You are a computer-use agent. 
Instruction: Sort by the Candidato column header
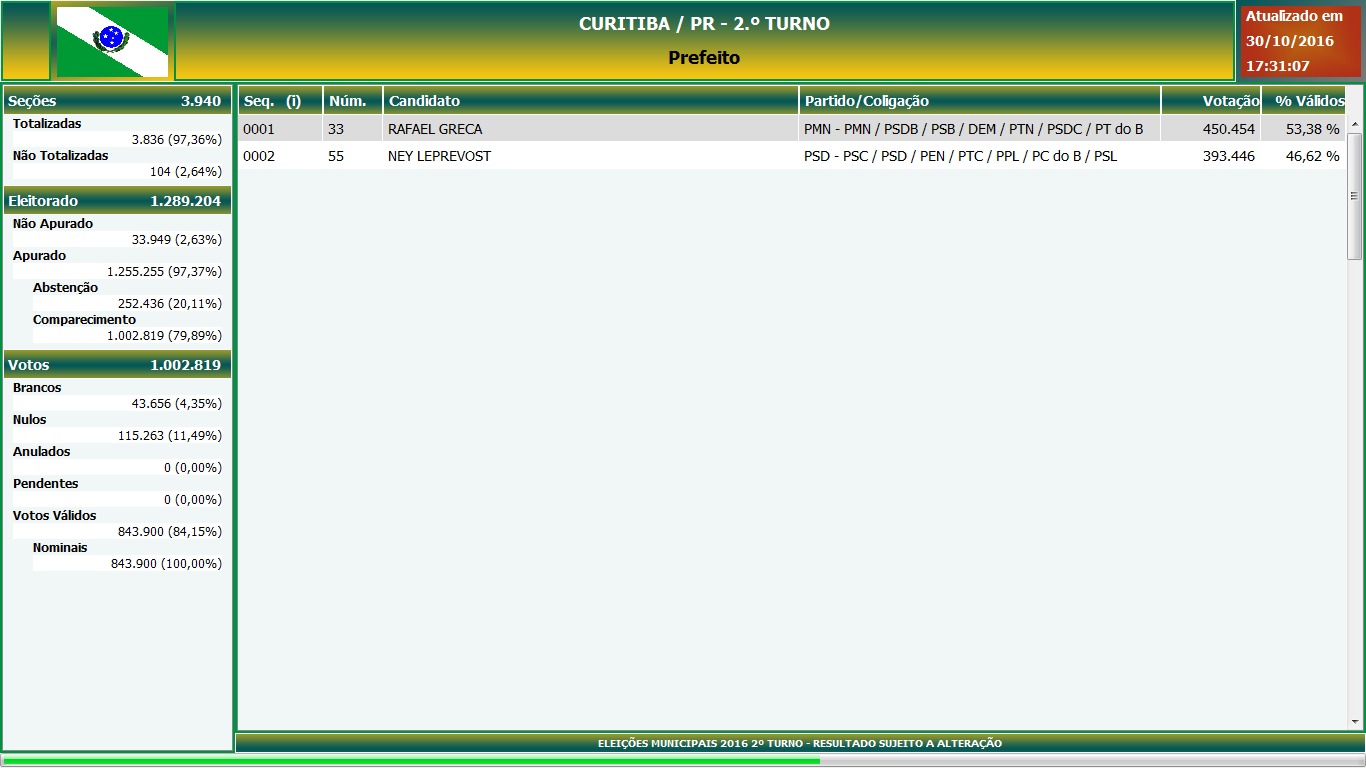[590, 101]
